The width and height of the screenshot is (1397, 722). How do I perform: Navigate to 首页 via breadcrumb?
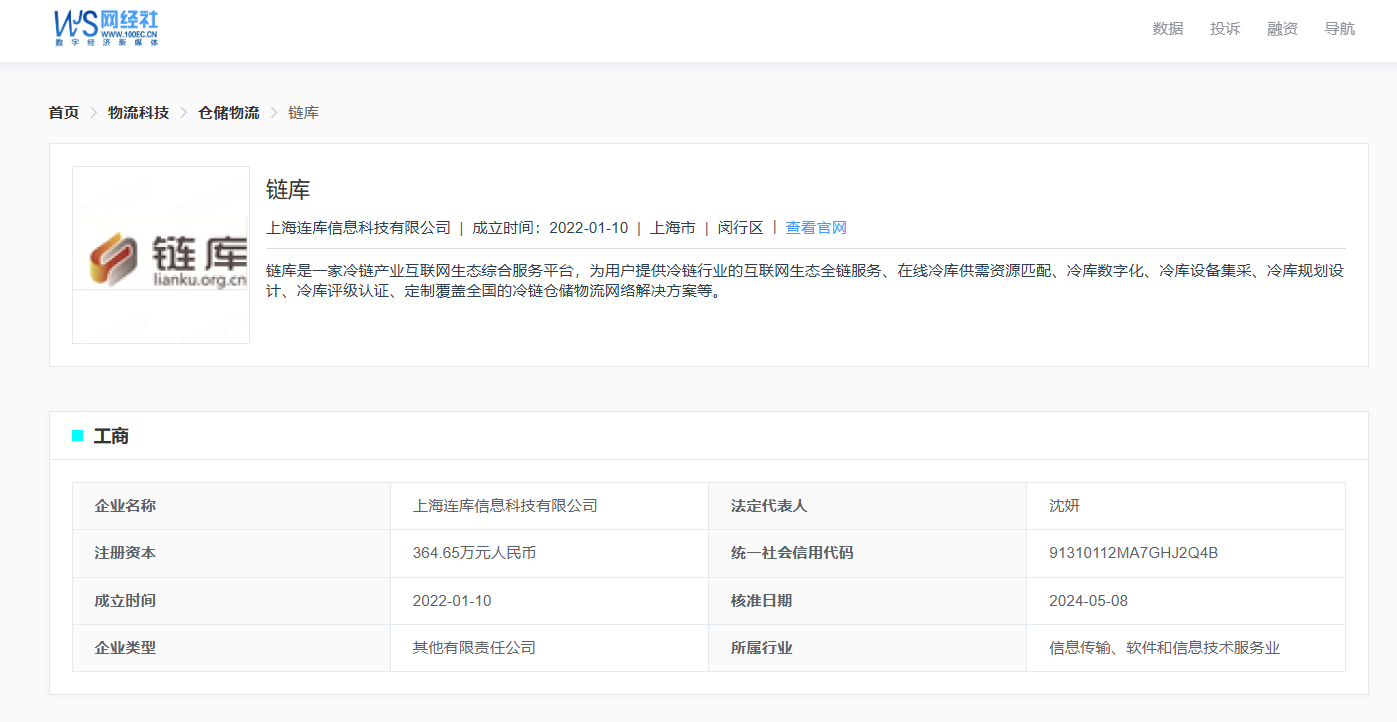point(62,112)
